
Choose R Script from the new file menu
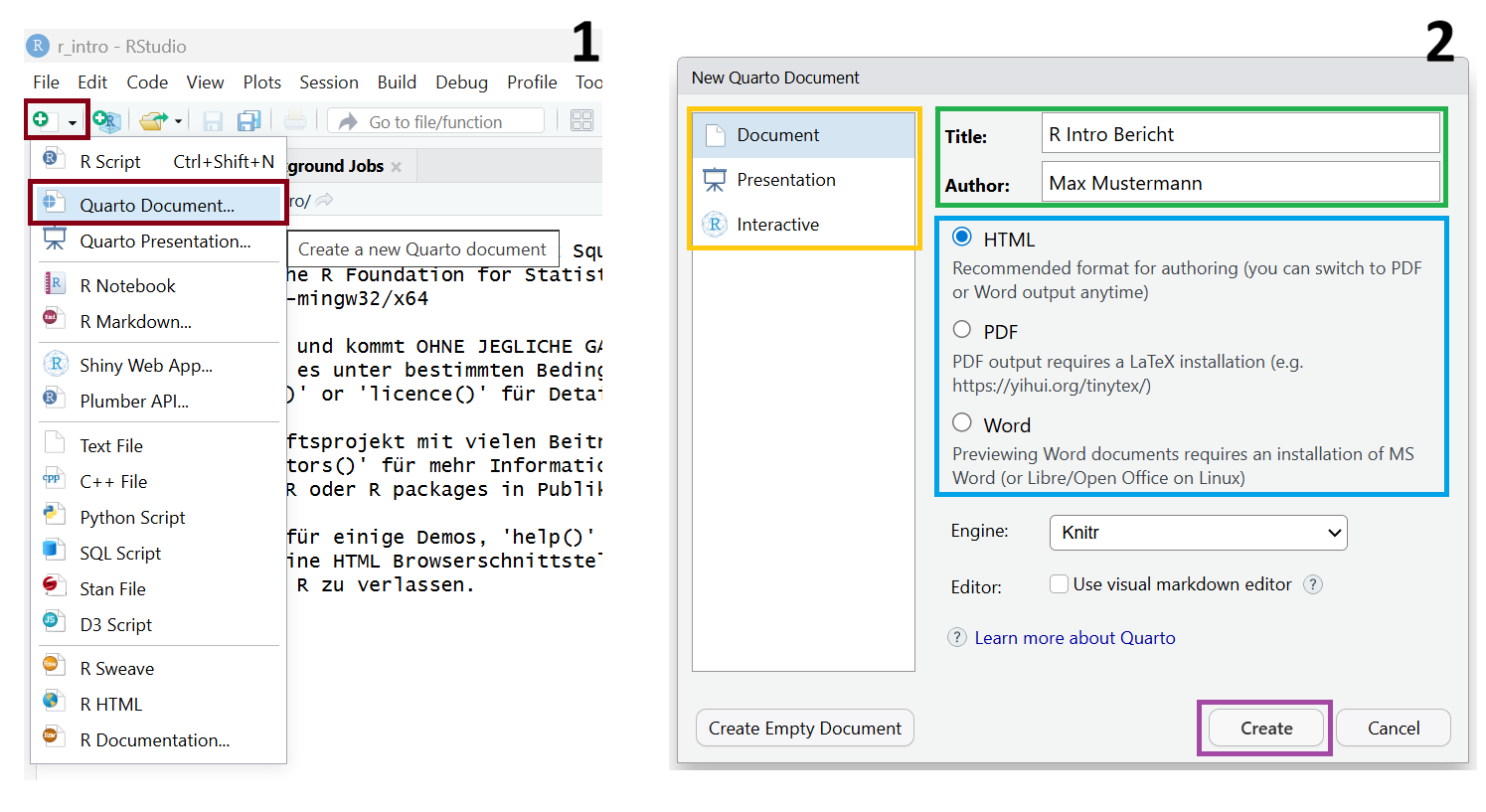[158, 161]
